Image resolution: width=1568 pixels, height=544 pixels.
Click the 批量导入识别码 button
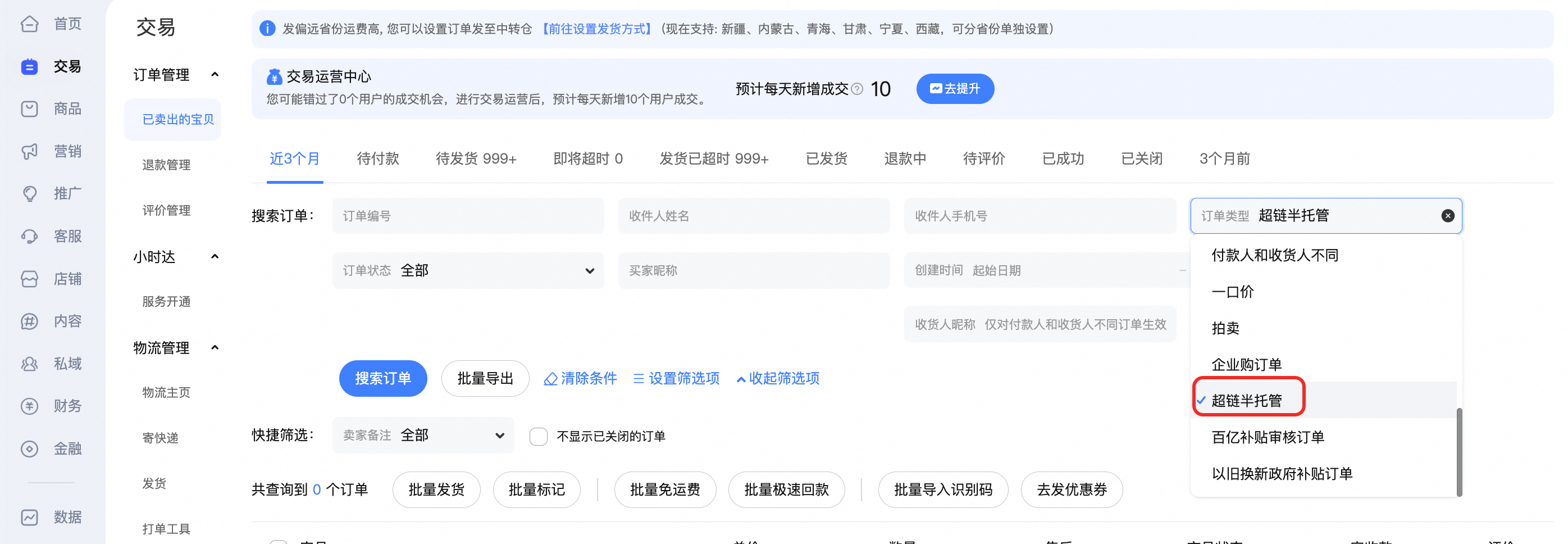point(943,490)
